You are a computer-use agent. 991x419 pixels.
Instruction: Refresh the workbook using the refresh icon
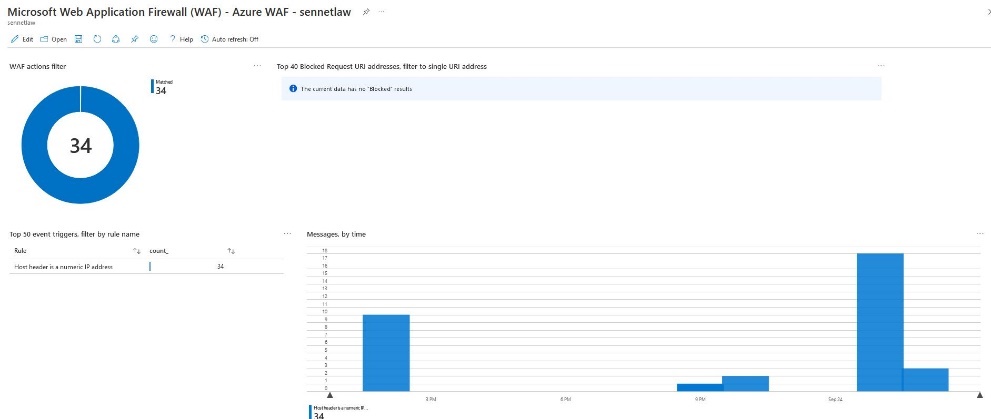[97, 39]
